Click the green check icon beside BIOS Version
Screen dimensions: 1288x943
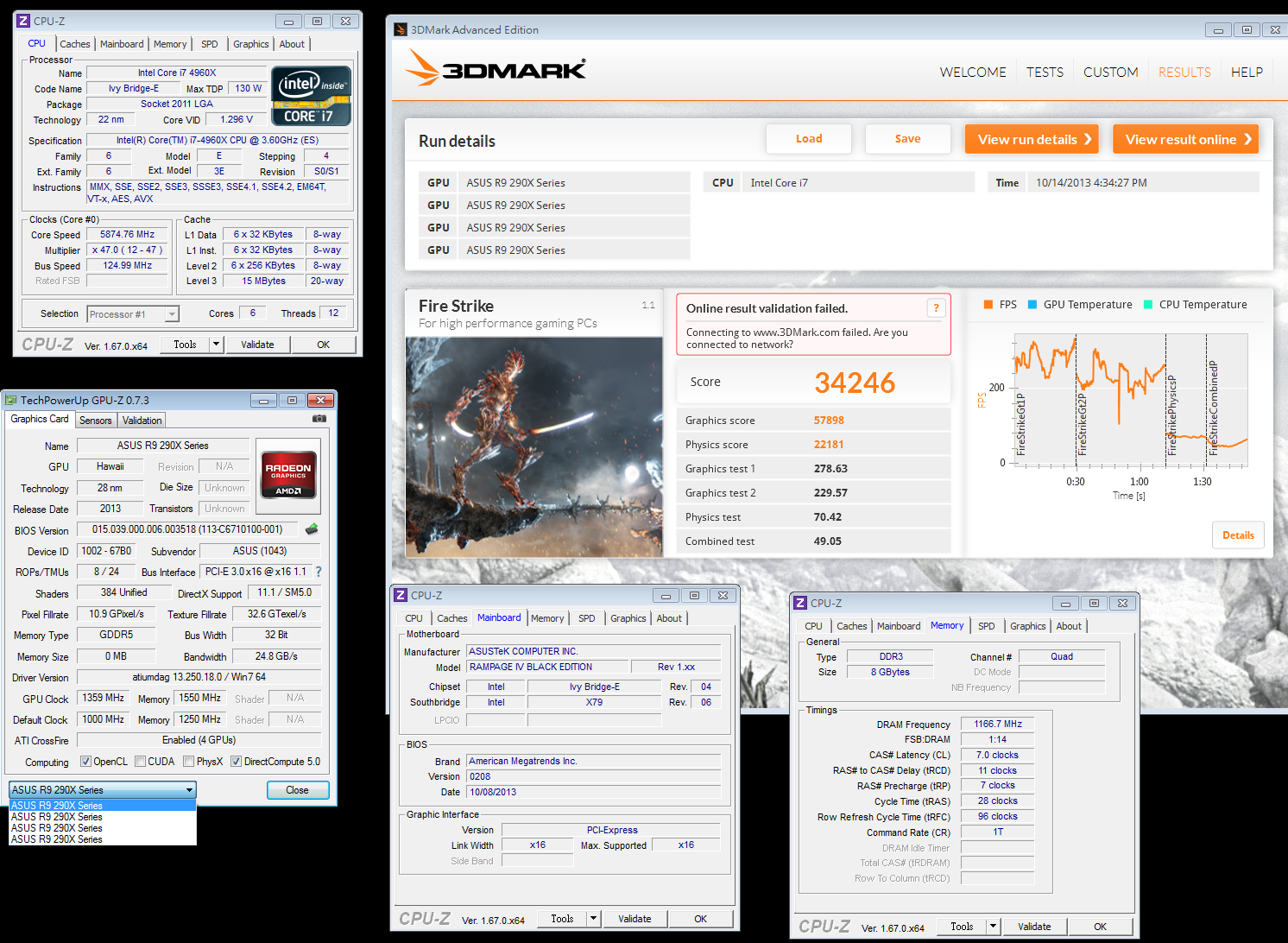[311, 529]
